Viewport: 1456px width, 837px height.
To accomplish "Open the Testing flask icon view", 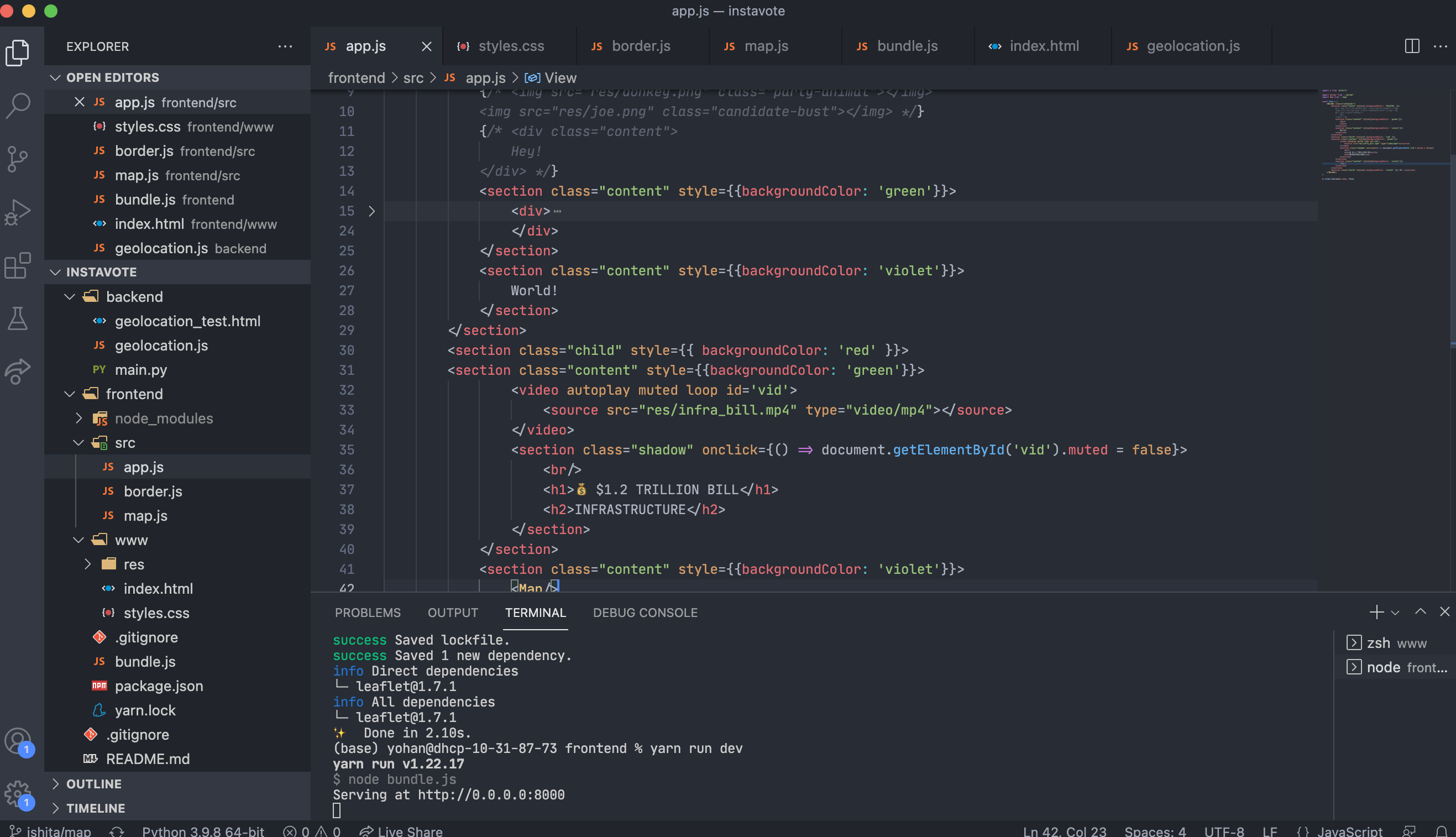I will (18, 318).
